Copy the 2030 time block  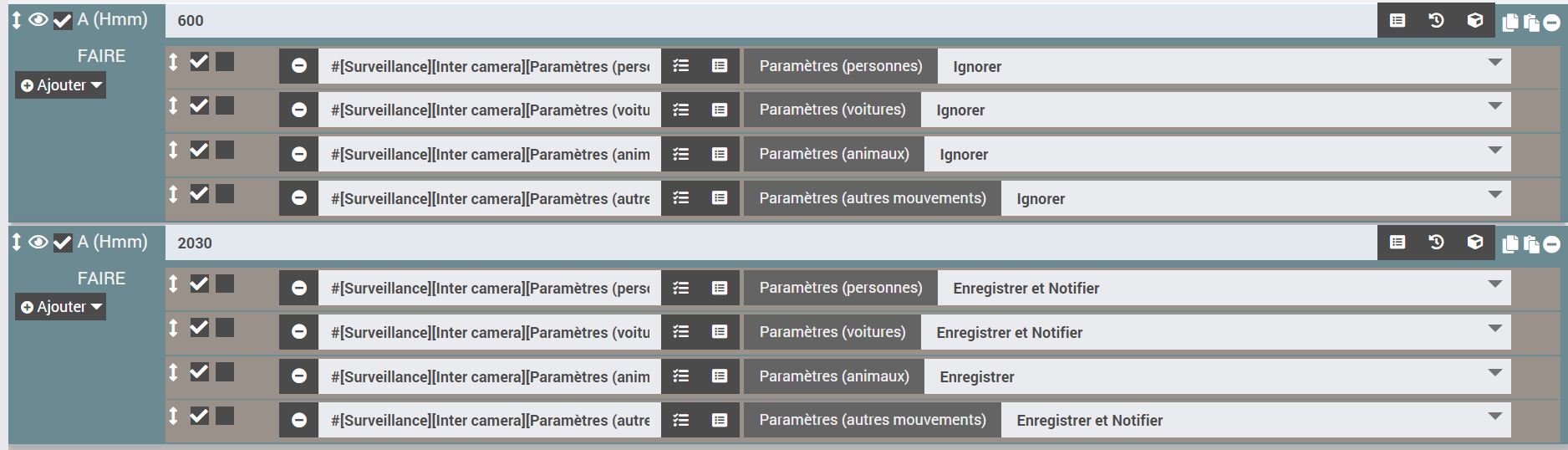pyautogui.click(x=1509, y=244)
